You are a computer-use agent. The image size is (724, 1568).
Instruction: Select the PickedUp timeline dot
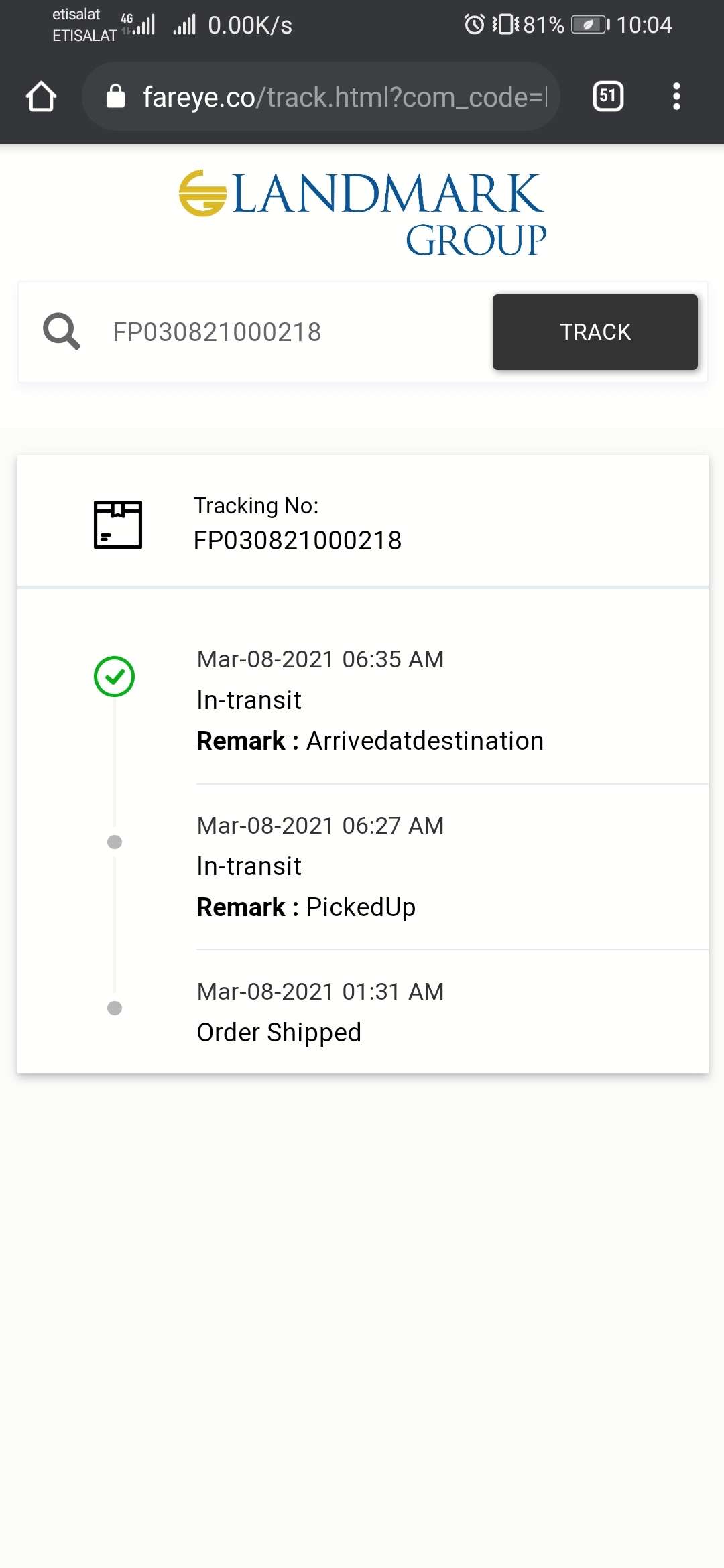pos(115,842)
